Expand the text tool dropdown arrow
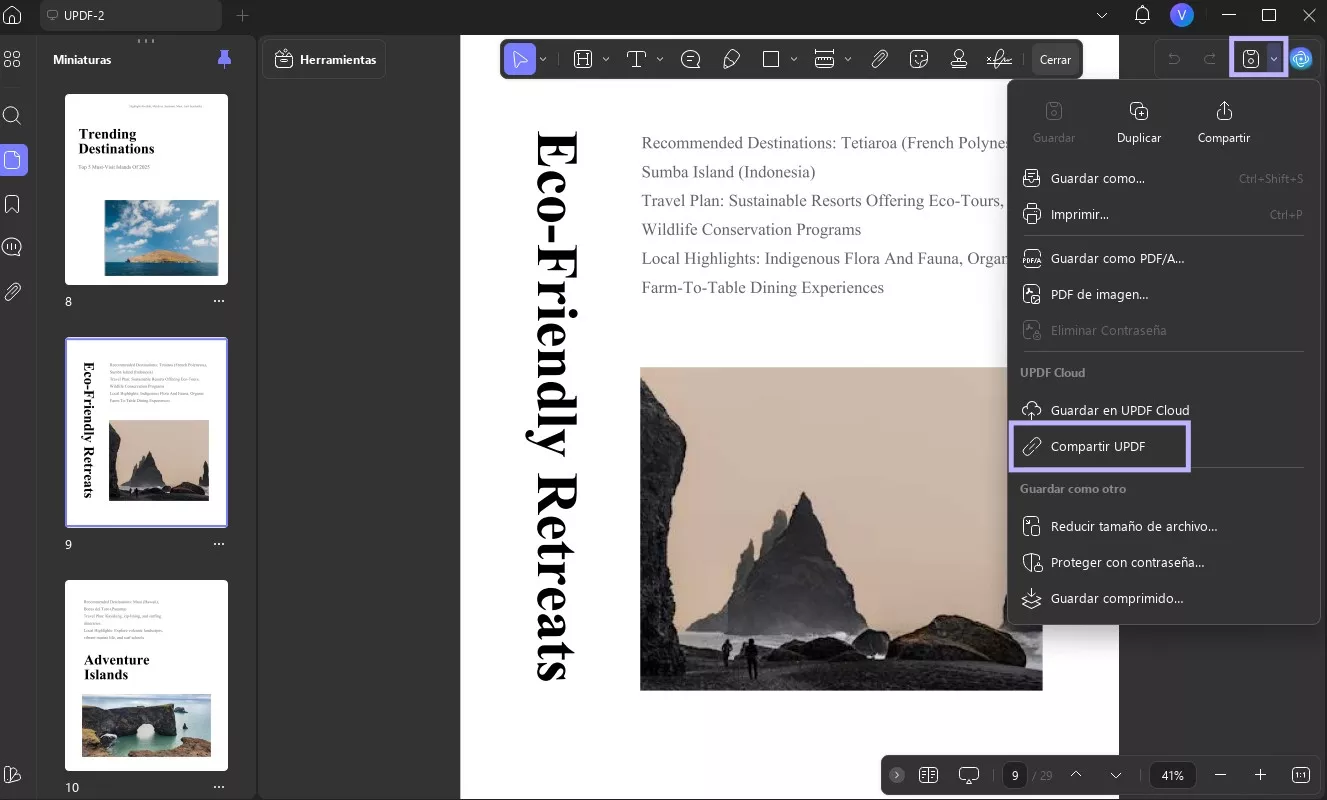This screenshot has width=1327, height=800. coord(660,59)
